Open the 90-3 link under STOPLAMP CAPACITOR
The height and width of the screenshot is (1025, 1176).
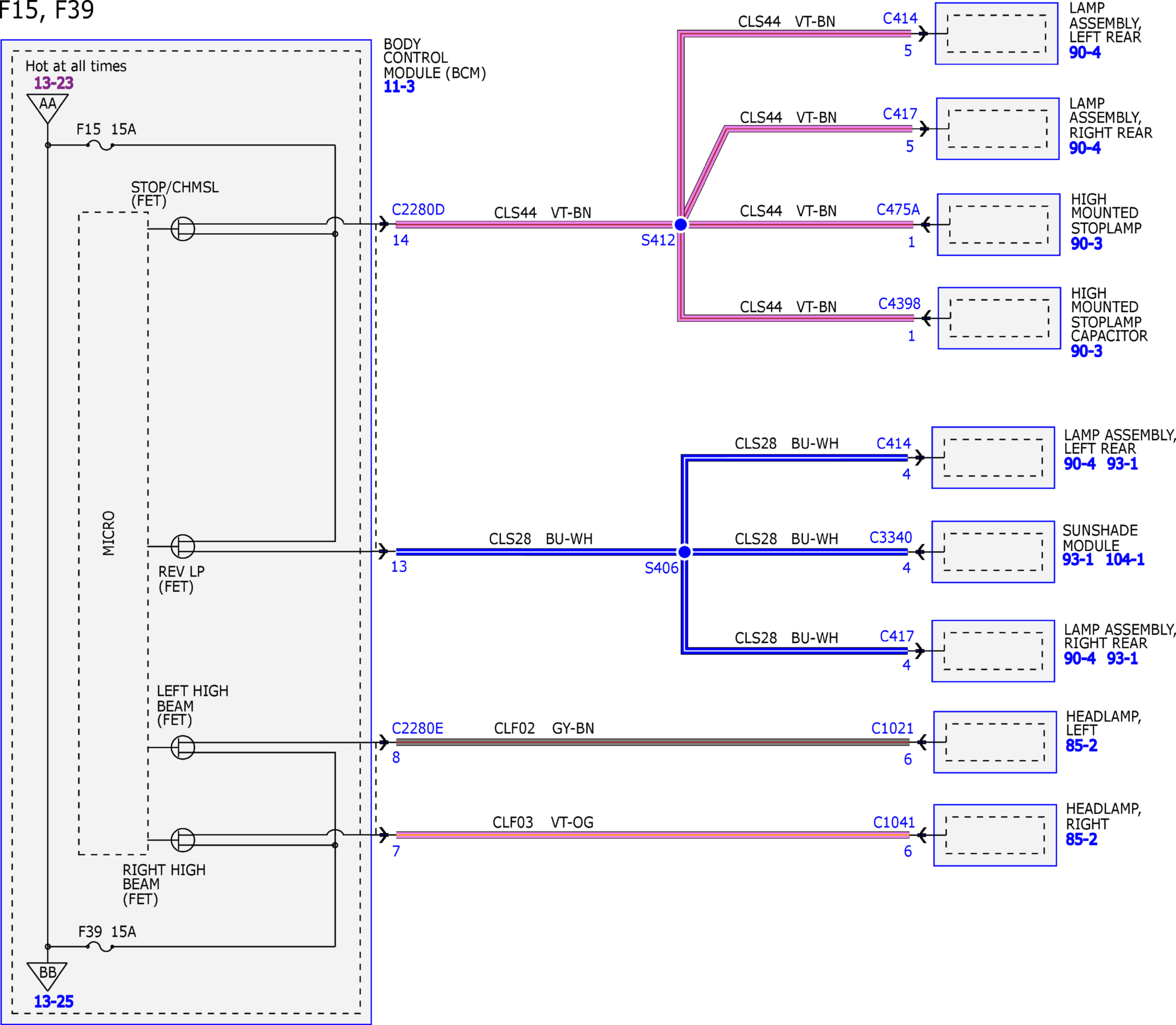coord(1086,351)
